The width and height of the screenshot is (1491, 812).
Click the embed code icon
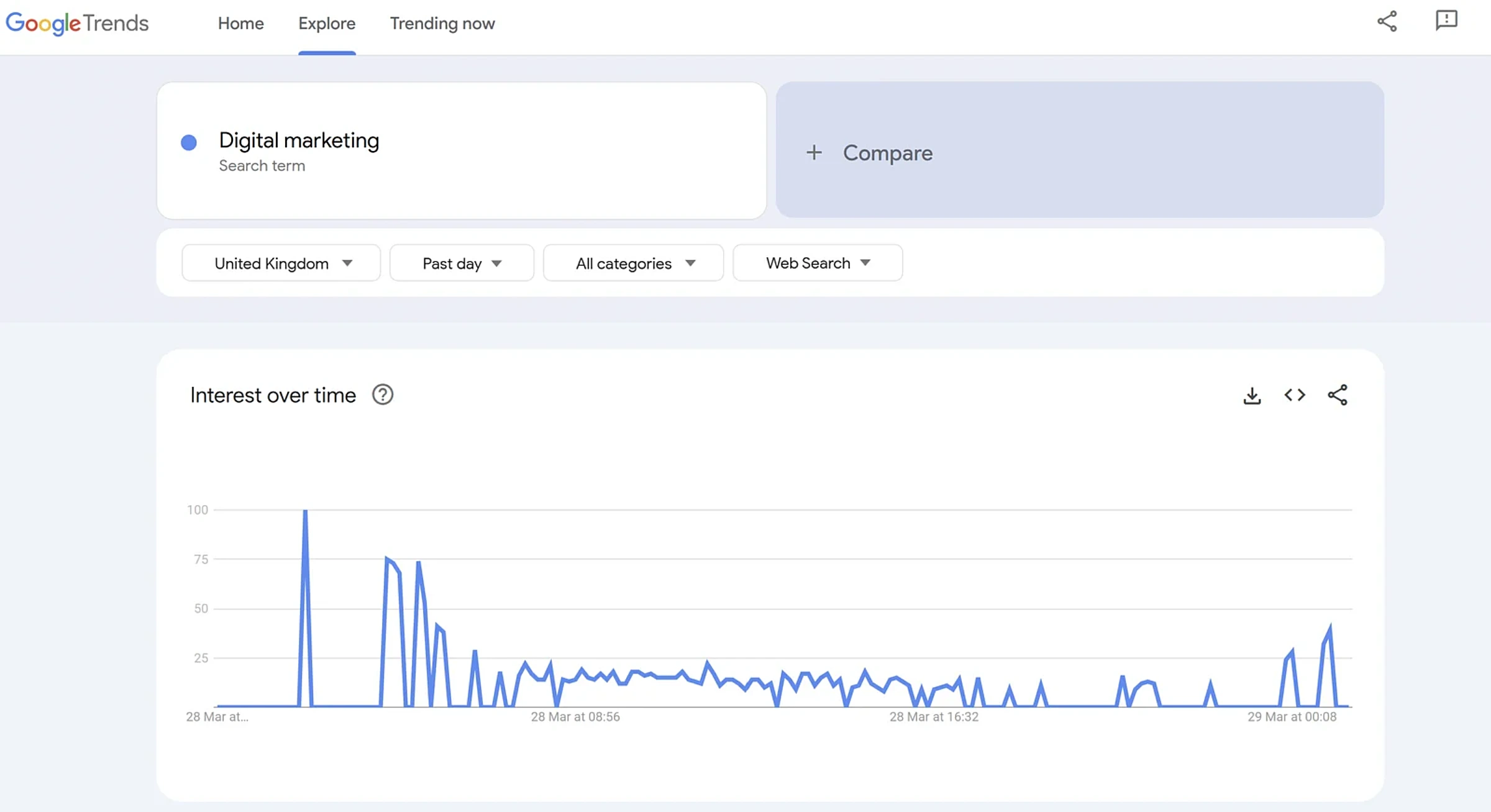[1295, 395]
